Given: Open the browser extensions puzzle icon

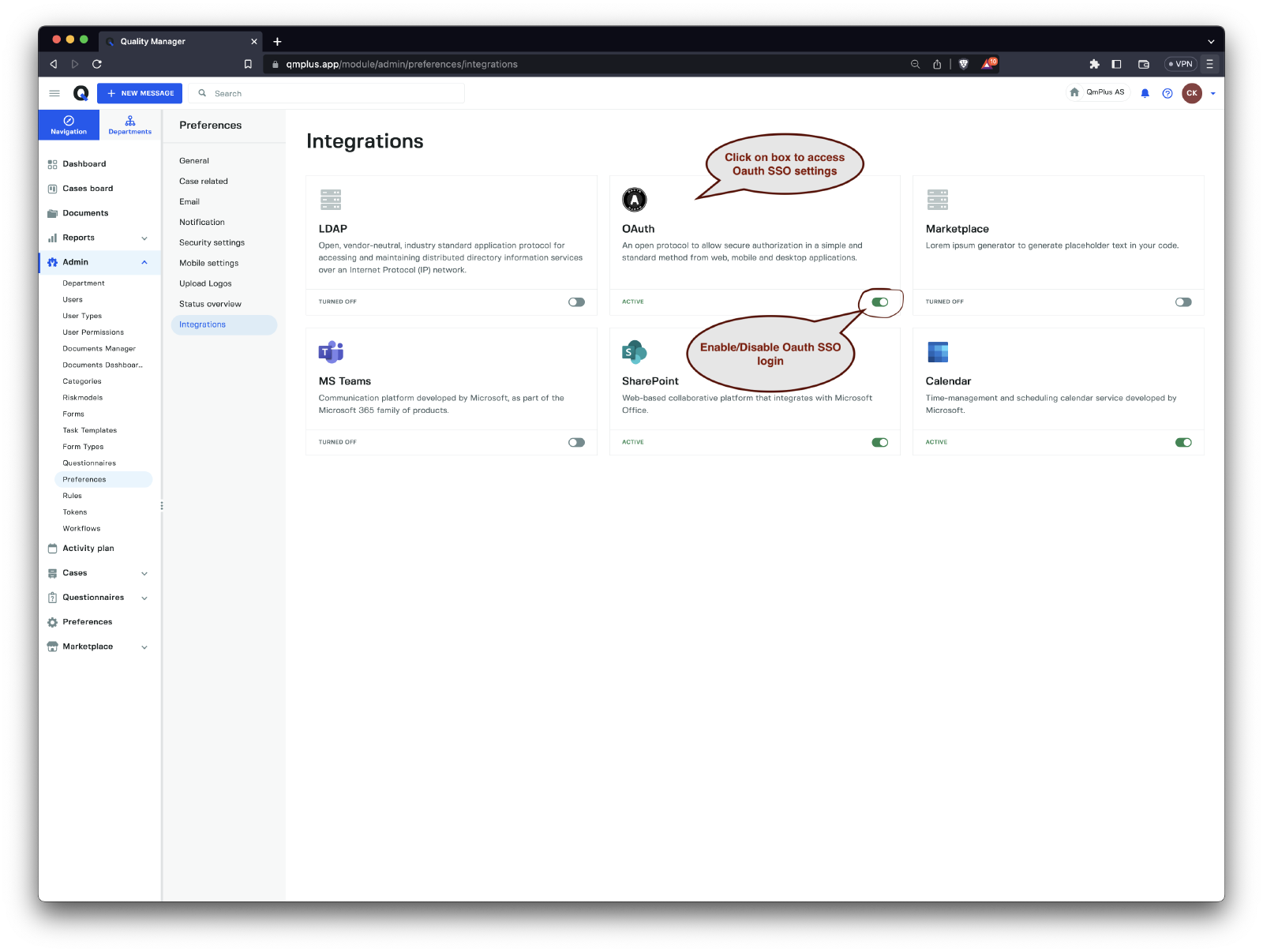Looking at the screenshot, I should tap(1094, 64).
